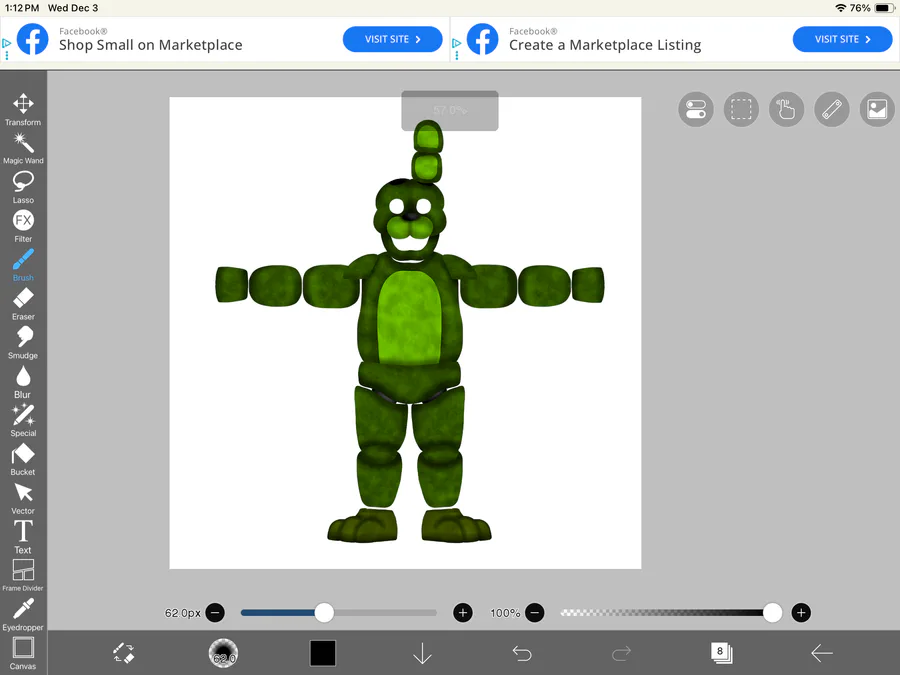The image size is (900, 675).
Task: Select the Frame Divider tool
Action: tap(23, 575)
